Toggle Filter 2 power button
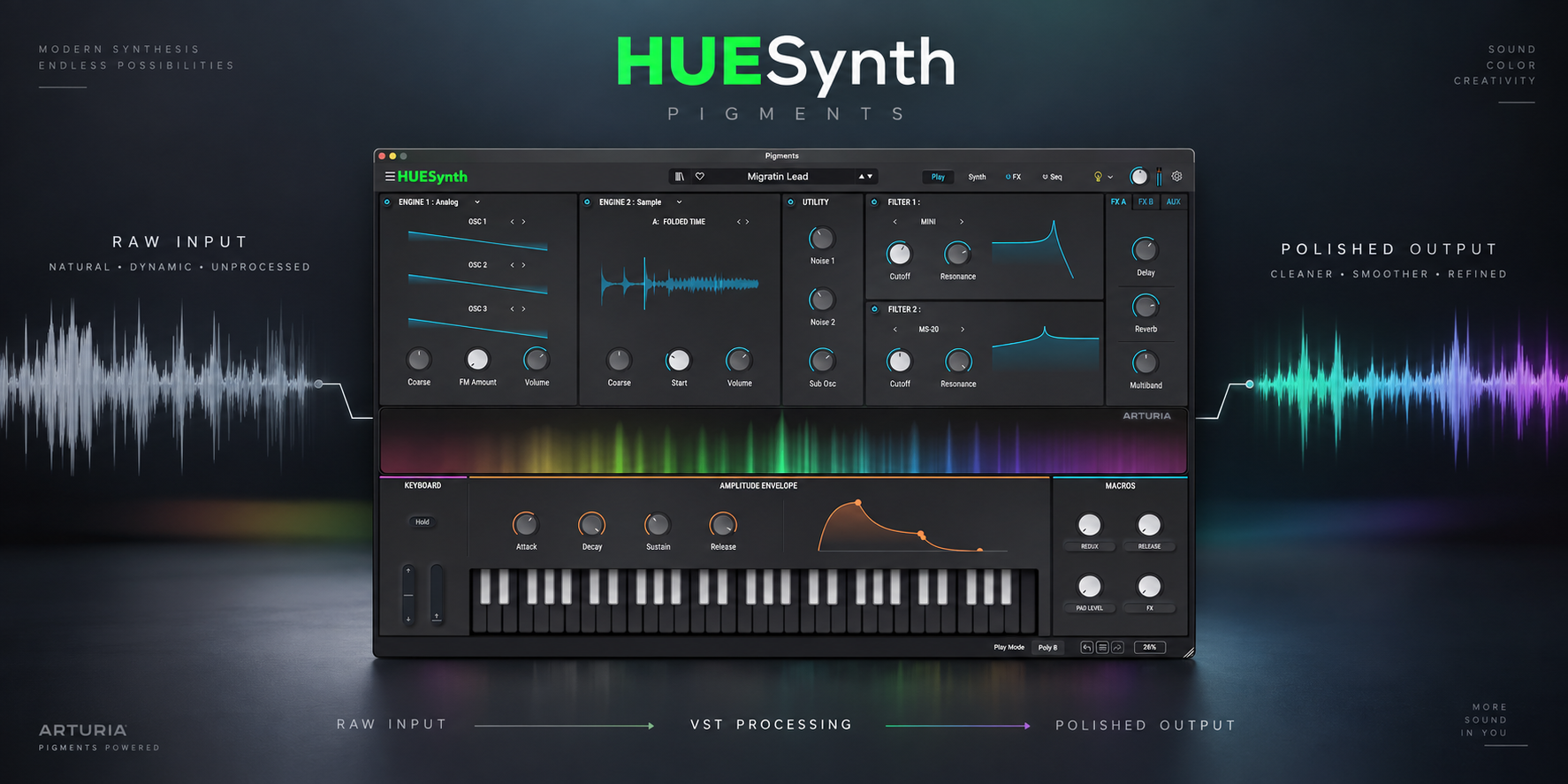The width and height of the screenshot is (1568, 784). point(875,309)
